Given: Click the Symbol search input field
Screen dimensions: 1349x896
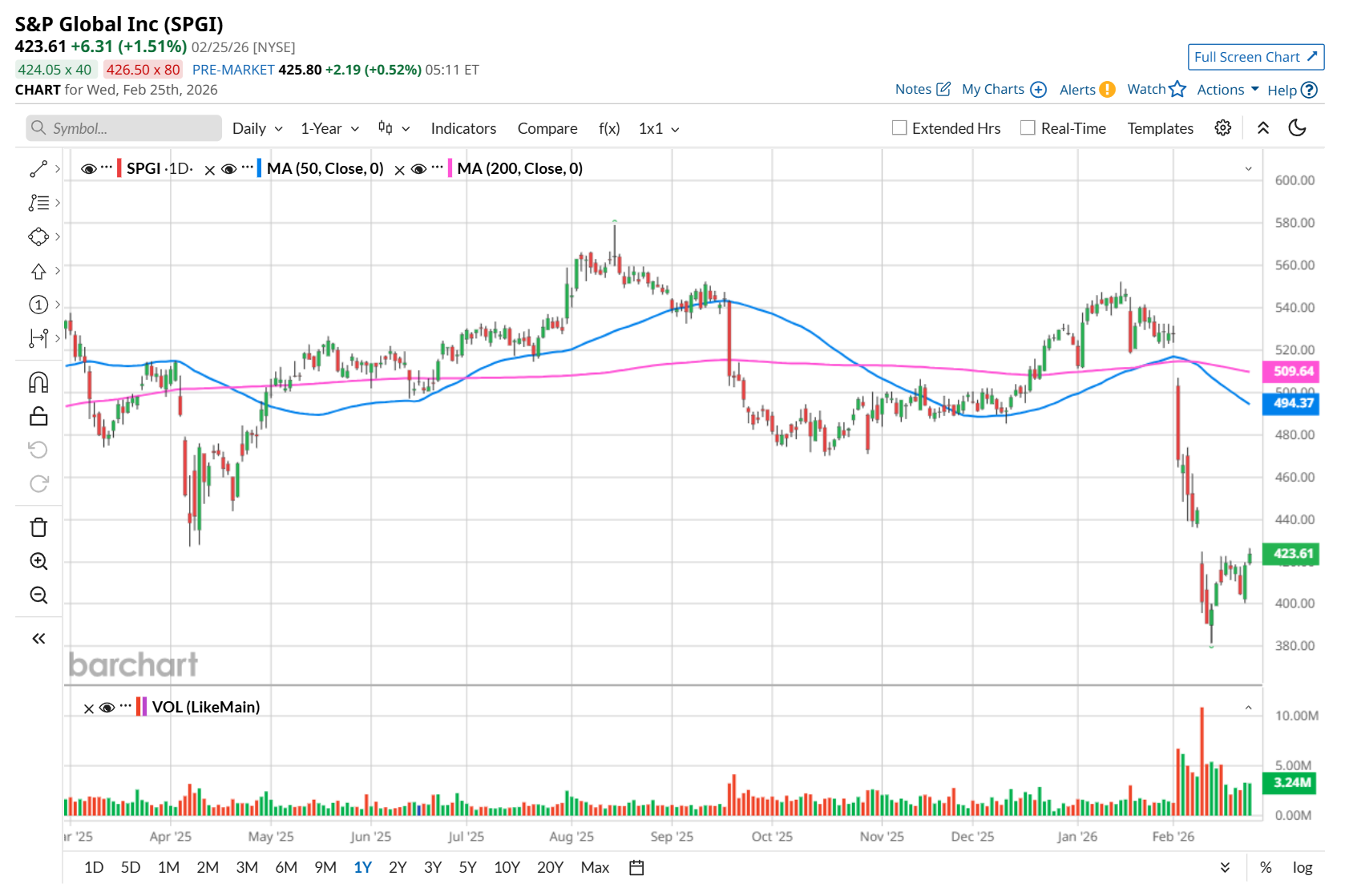Looking at the screenshot, I should [x=124, y=128].
